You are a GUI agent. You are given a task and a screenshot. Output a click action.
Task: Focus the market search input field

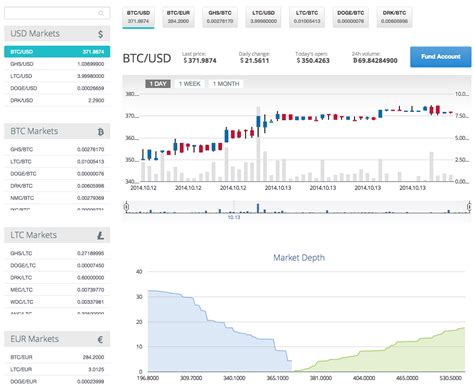point(57,13)
